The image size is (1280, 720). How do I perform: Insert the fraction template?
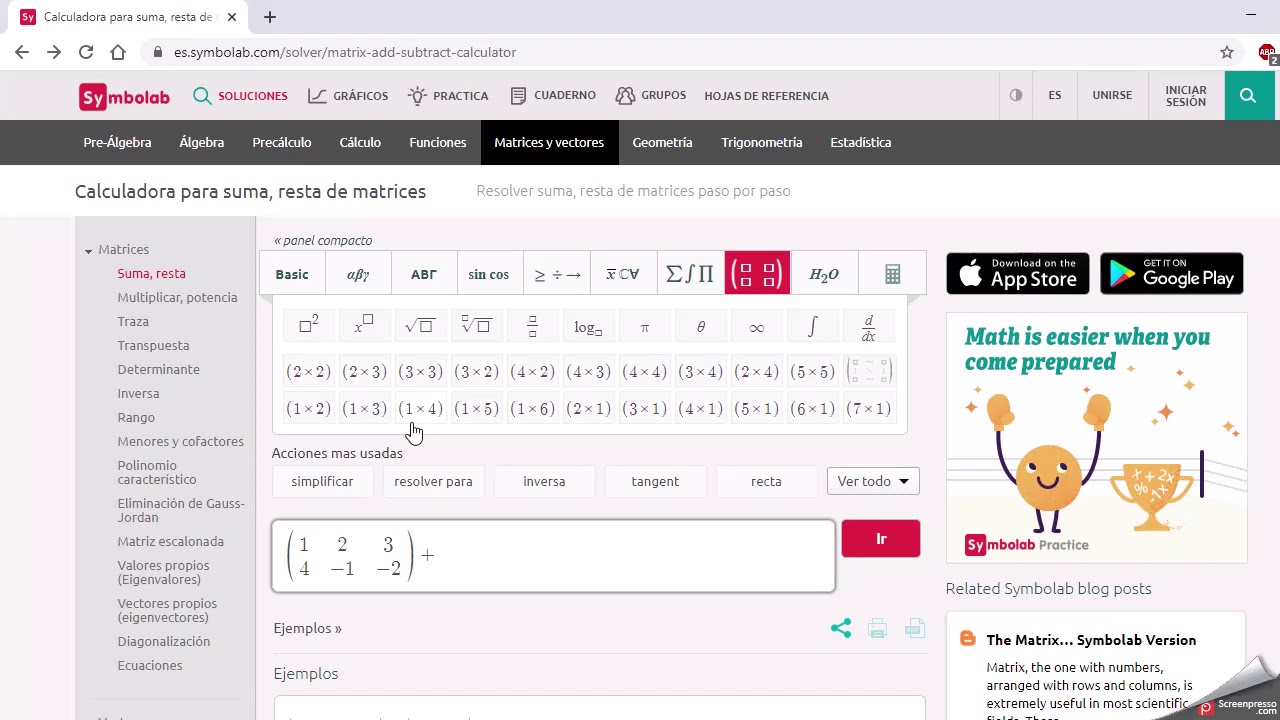(x=532, y=325)
